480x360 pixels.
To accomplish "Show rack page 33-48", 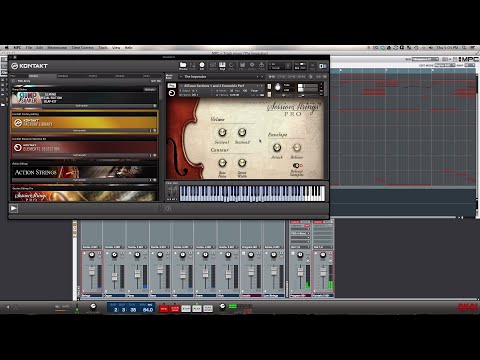I will (x=291, y=77).
